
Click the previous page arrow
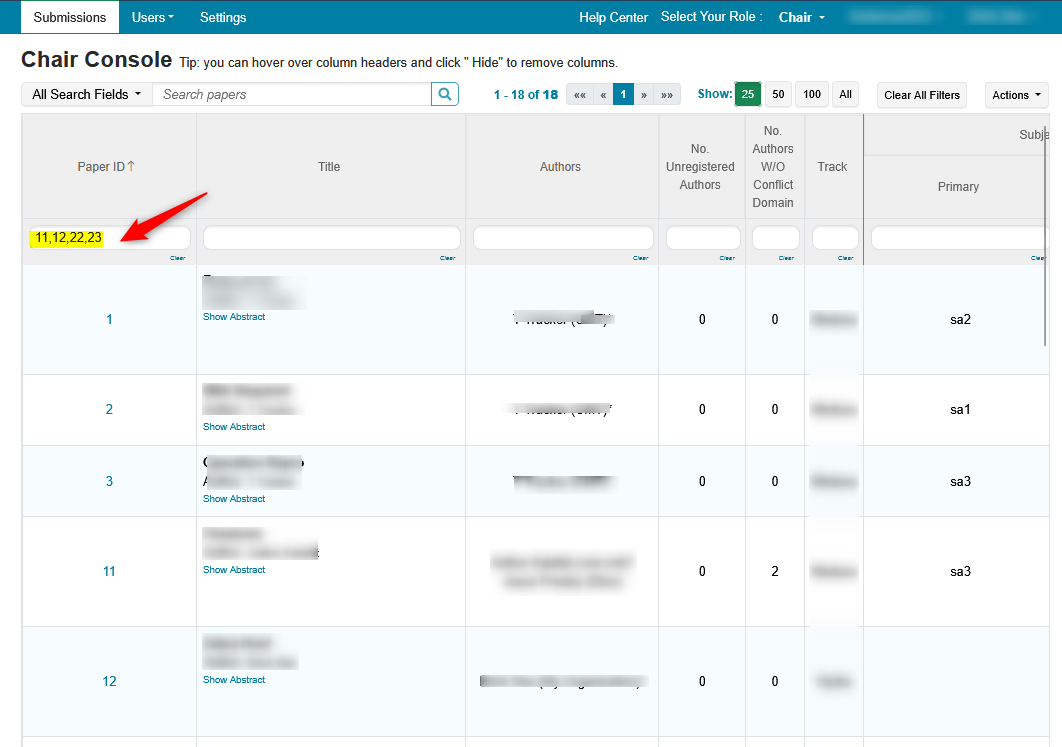[x=603, y=95]
